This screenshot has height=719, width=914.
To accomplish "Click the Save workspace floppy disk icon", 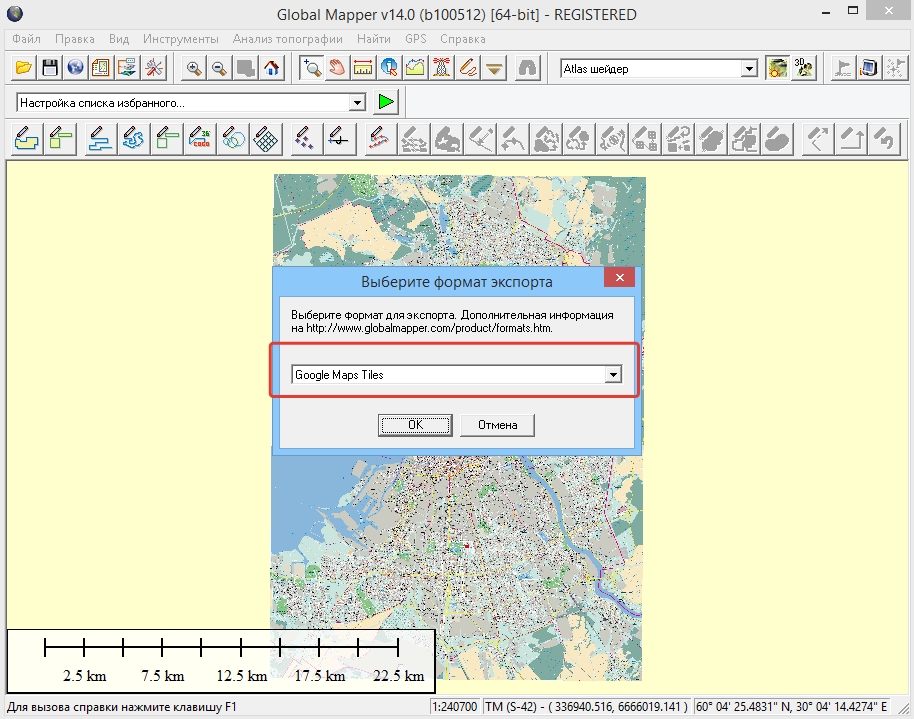I will coord(49,68).
